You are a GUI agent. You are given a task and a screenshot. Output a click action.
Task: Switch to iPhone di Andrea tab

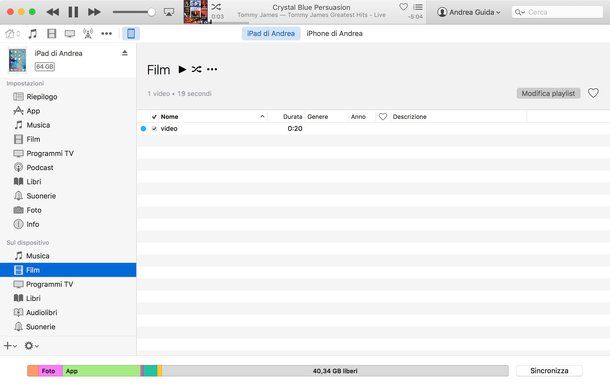[x=335, y=33]
